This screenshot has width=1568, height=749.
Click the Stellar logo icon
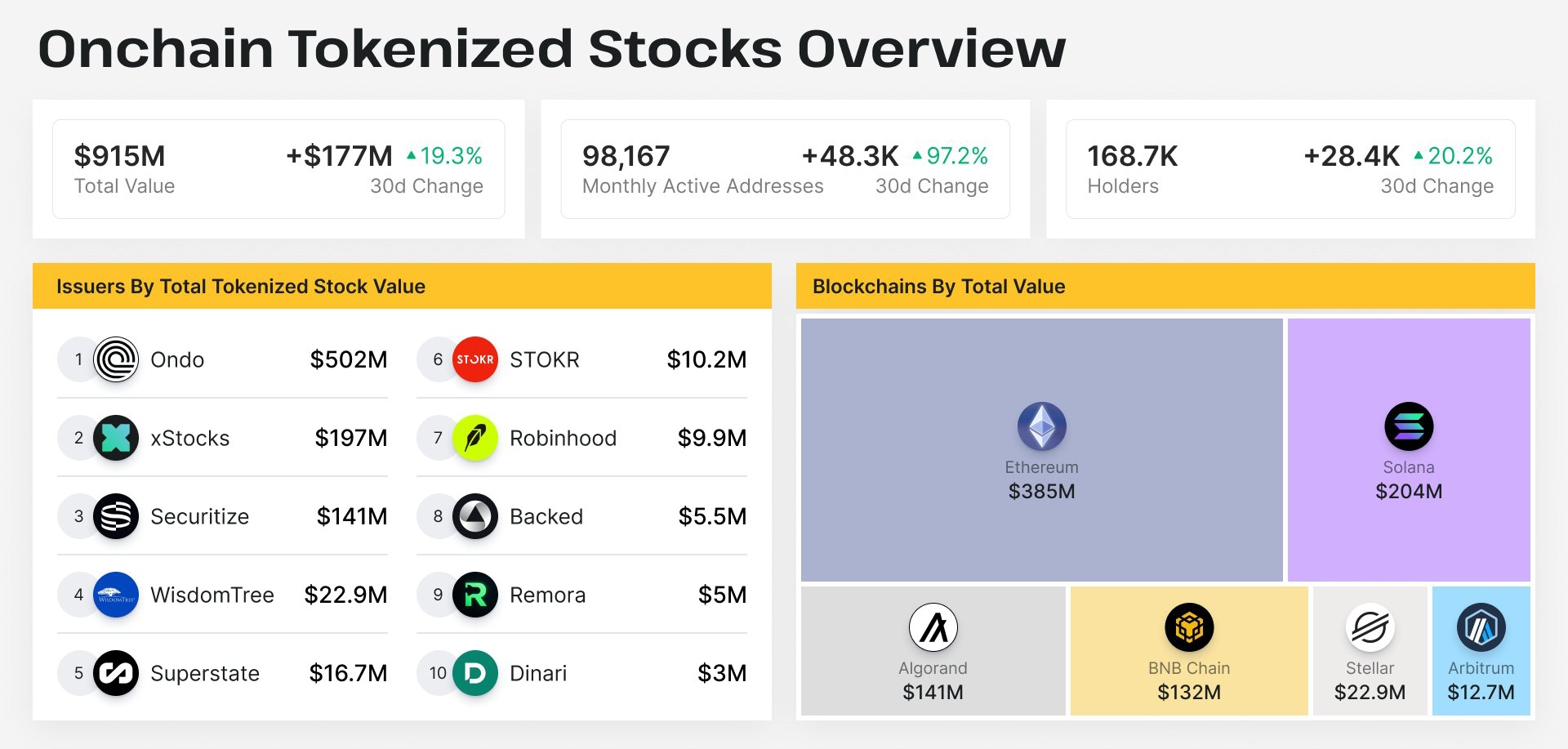(x=1370, y=627)
